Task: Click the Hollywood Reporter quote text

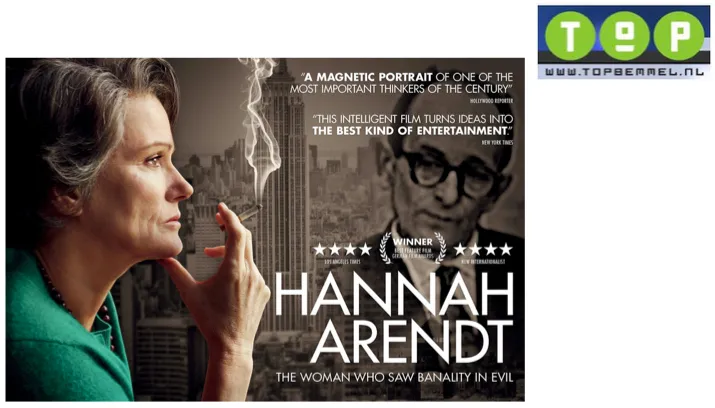Action: [402, 83]
